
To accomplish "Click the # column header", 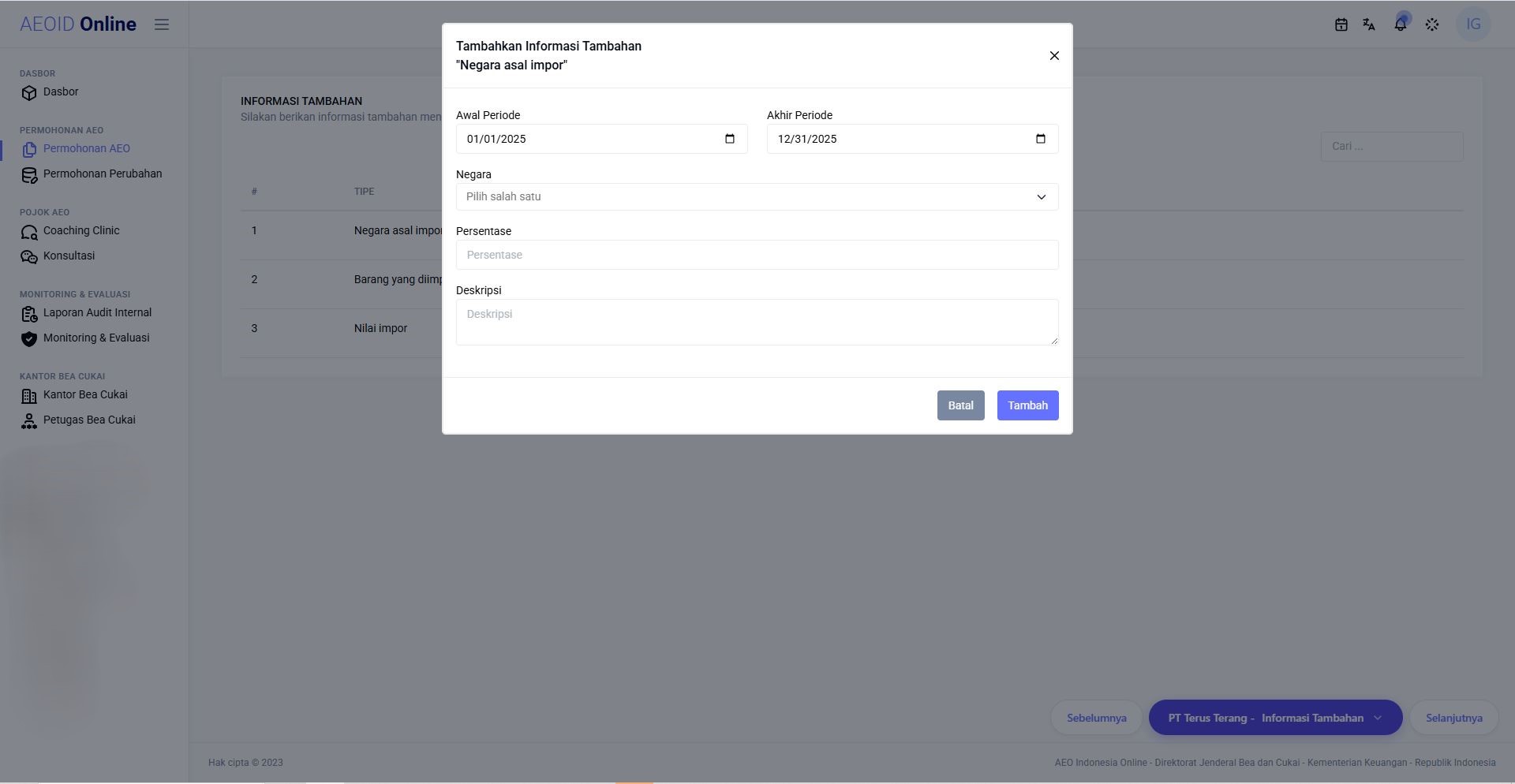I will 254,192.
